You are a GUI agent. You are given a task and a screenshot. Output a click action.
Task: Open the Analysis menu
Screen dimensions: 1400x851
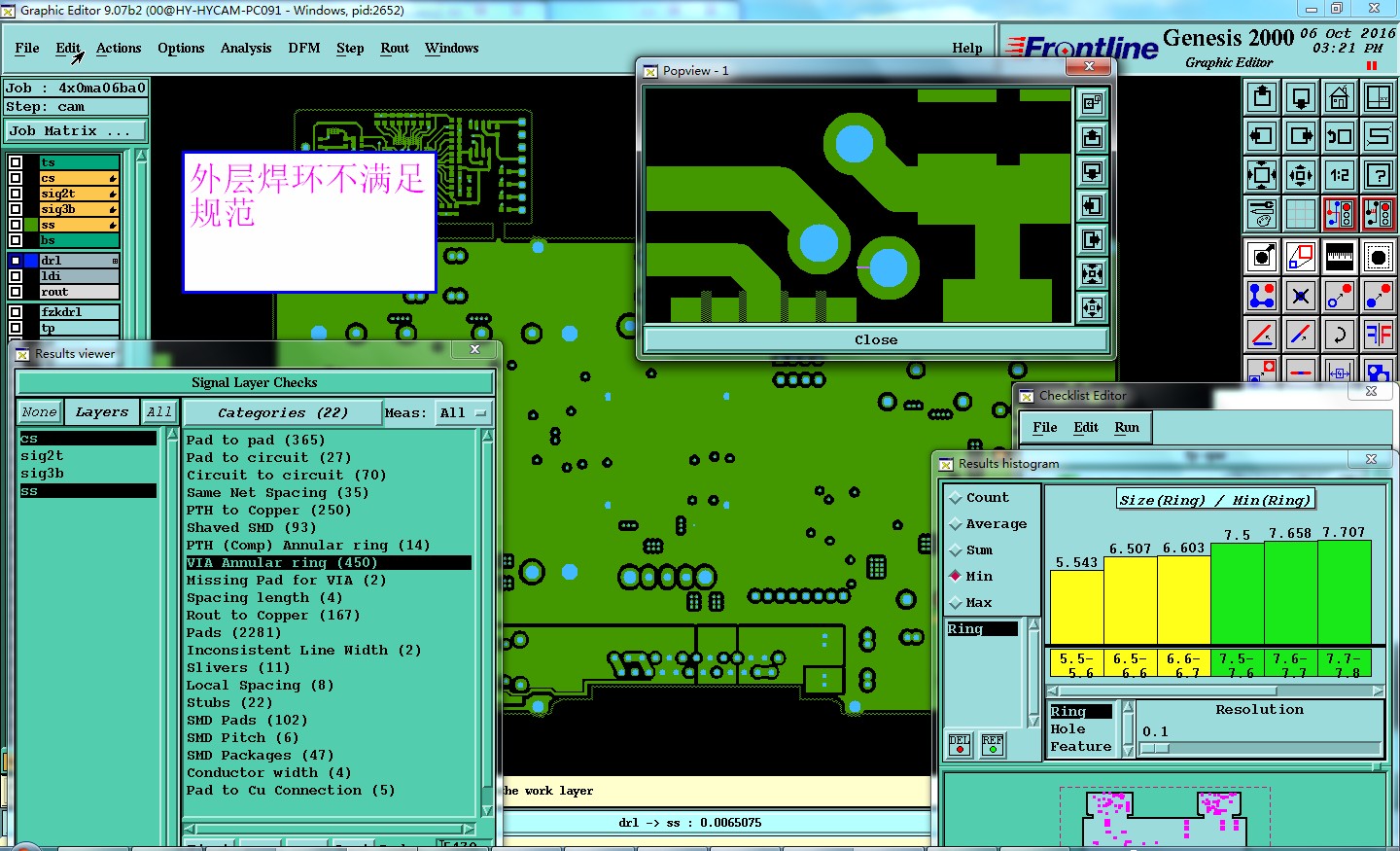click(246, 48)
